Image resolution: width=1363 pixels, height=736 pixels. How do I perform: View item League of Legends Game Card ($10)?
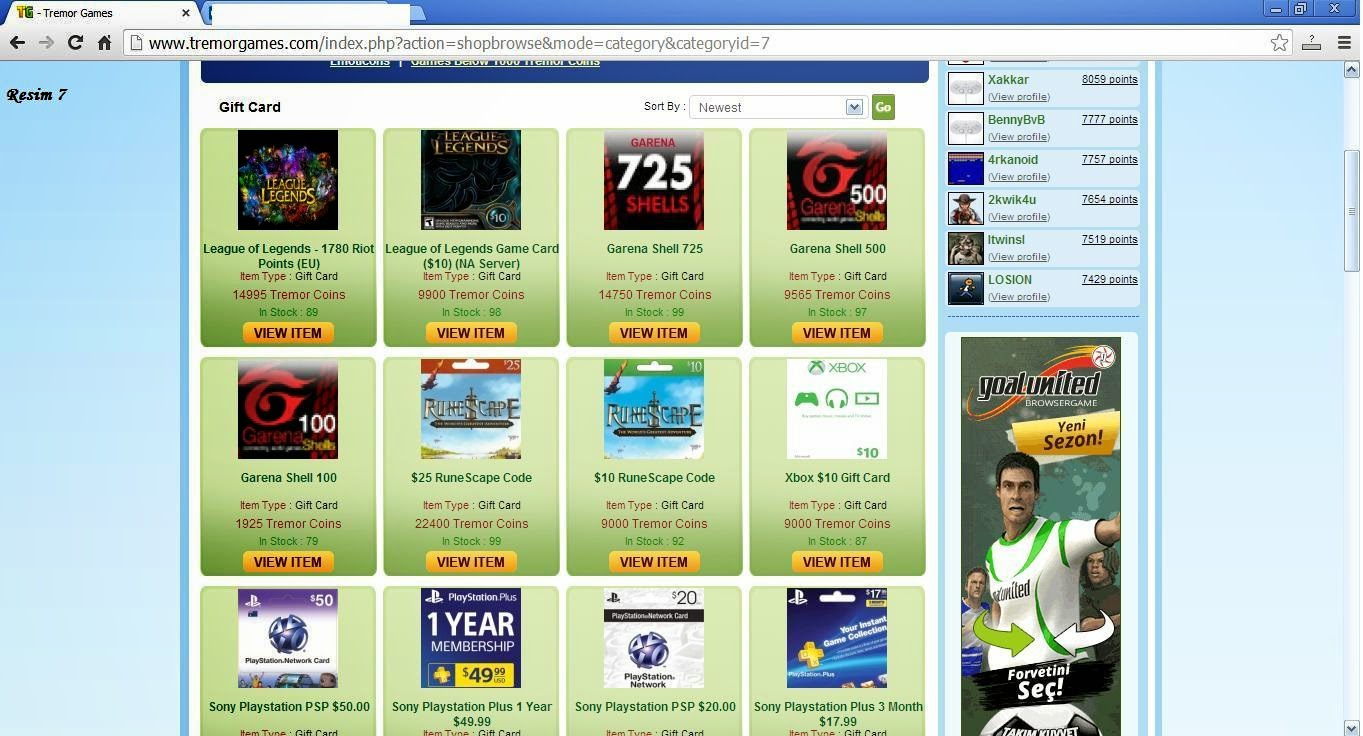(x=471, y=333)
